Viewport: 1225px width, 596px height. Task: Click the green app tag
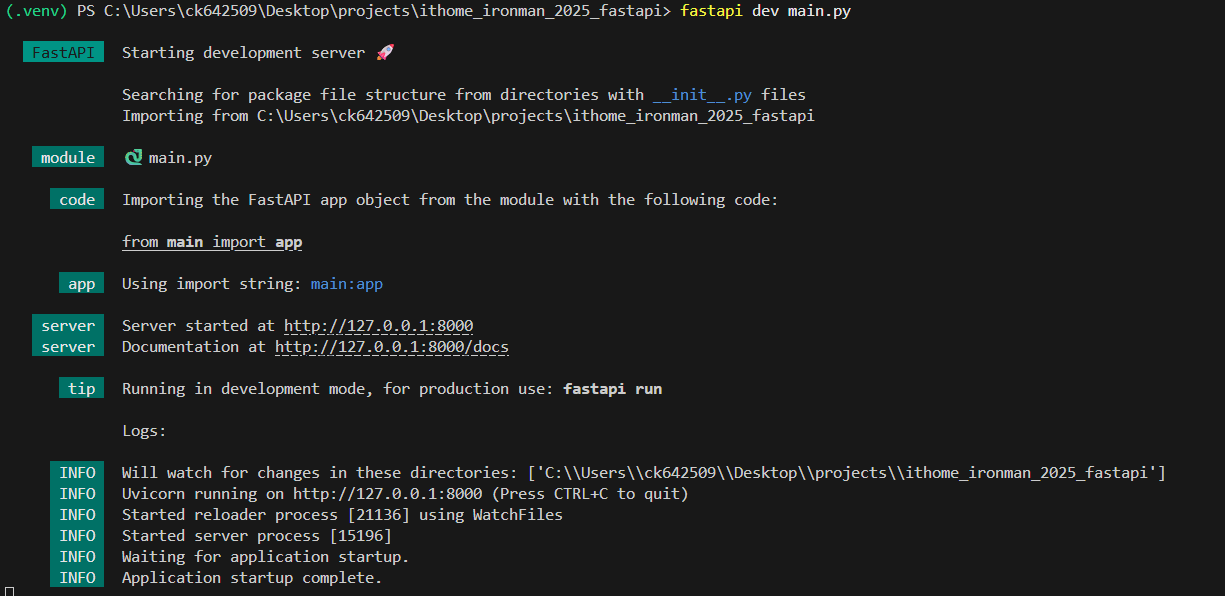[x=82, y=284]
